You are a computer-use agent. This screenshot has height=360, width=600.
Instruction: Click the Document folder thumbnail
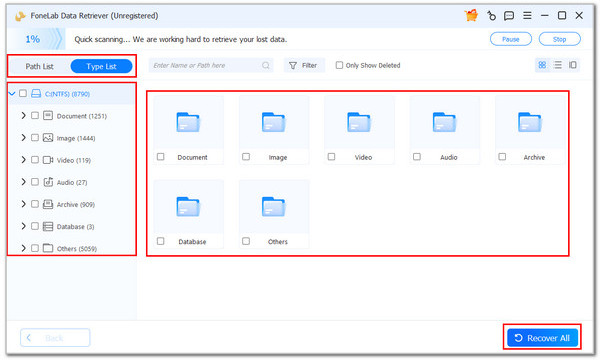coord(188,122)
